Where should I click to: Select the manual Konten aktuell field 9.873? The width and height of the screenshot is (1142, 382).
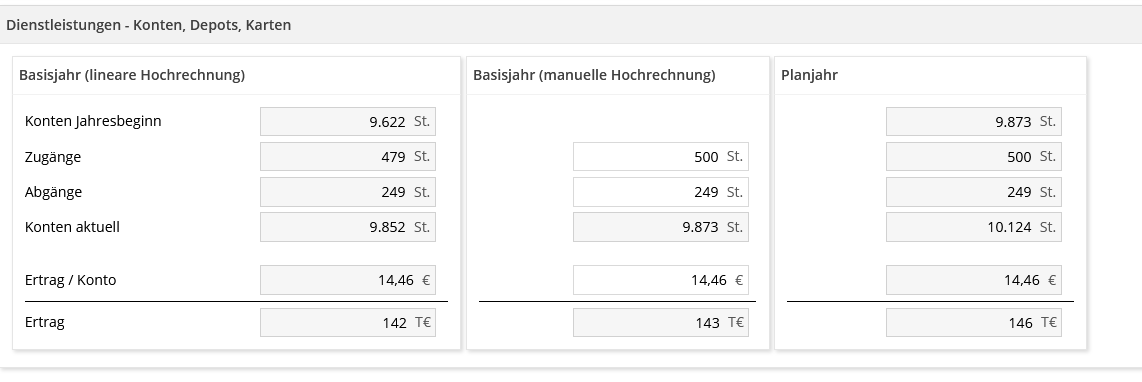[661, 227]
